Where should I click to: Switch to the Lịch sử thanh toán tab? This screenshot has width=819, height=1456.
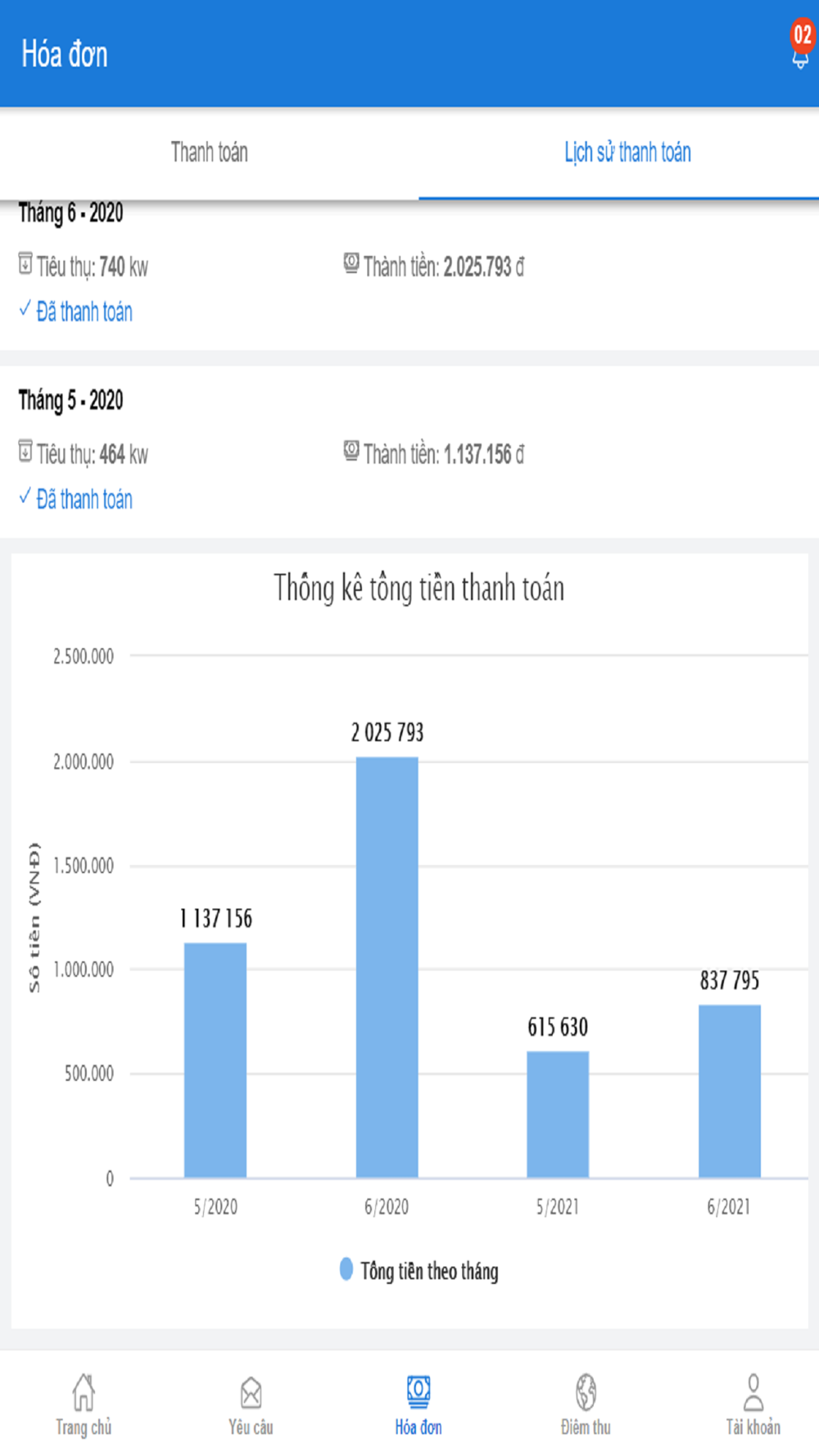coord(627,152)
